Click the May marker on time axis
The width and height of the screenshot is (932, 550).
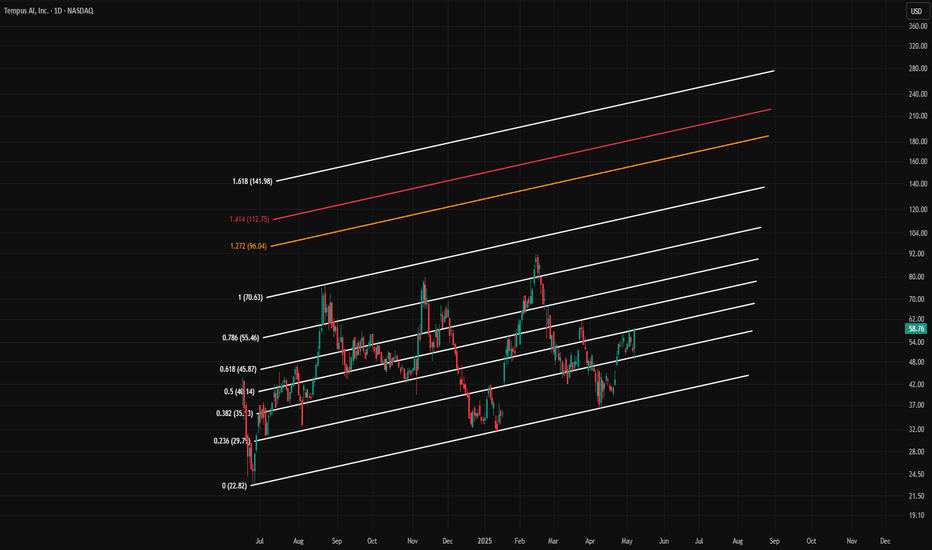tap(626, 541)
